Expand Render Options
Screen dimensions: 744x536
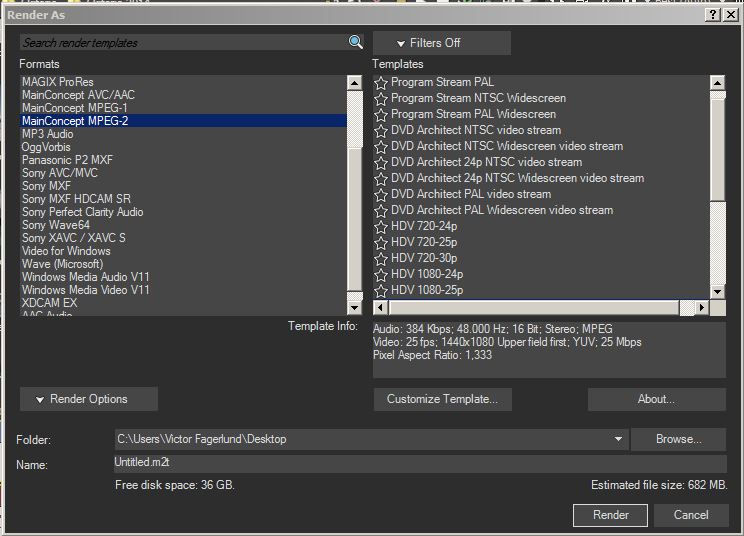[x=89, y=399]
